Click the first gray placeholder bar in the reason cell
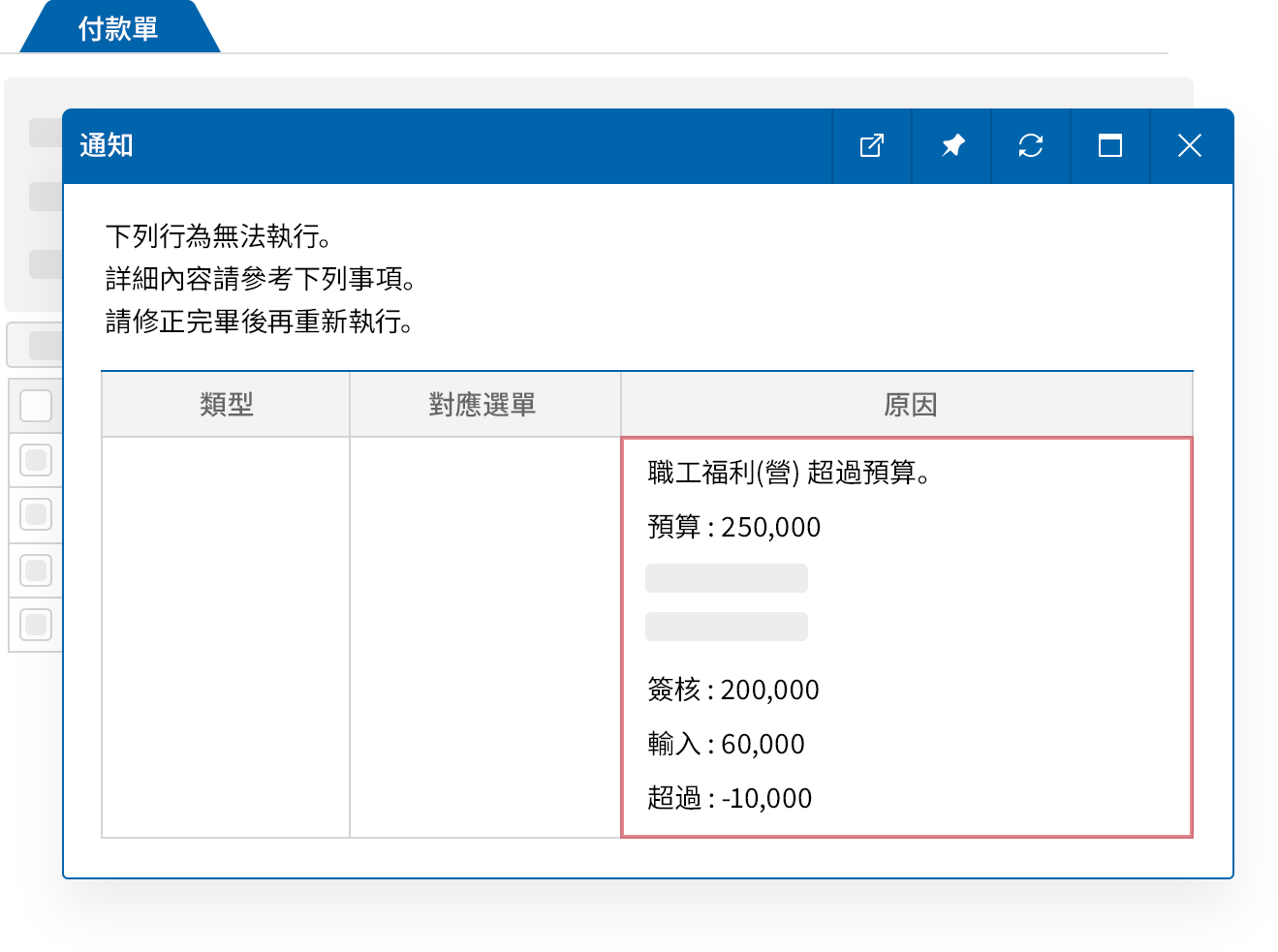The image size is (1278, 952). click(x=726, y=577)
